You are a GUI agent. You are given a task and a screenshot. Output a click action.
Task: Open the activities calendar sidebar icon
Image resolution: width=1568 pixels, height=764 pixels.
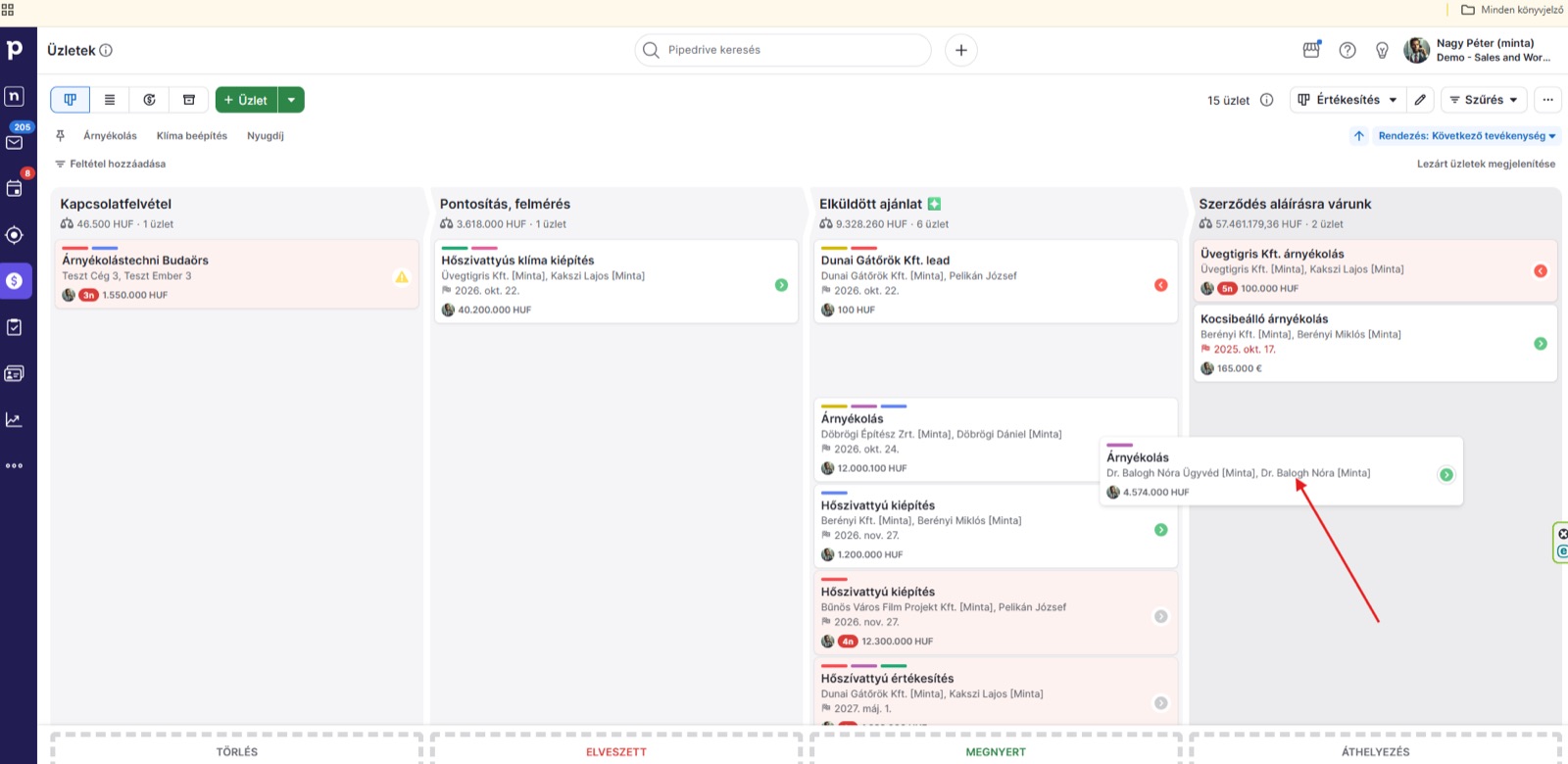tap(15, 188)
